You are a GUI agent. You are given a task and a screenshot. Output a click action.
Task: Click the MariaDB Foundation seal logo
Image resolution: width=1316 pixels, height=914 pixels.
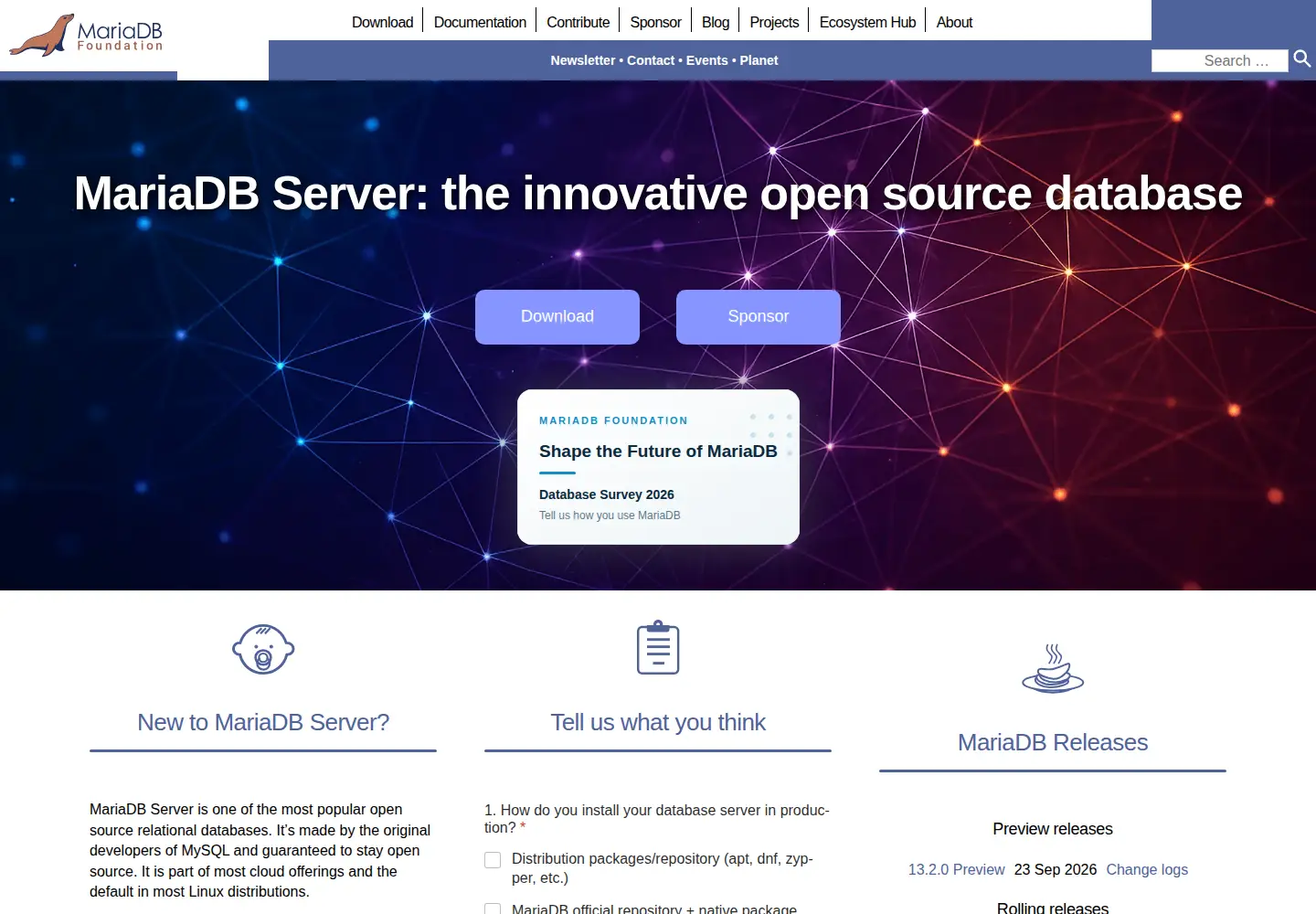coord(86,35)
